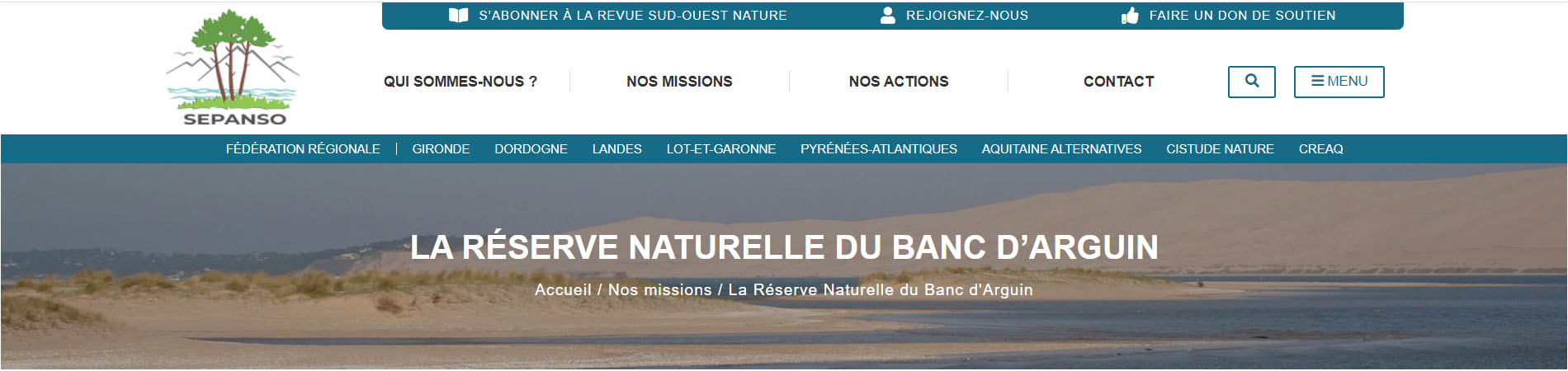Go to the Contact page
This screenshot has height=371, width=1568.
[1118, 82]
